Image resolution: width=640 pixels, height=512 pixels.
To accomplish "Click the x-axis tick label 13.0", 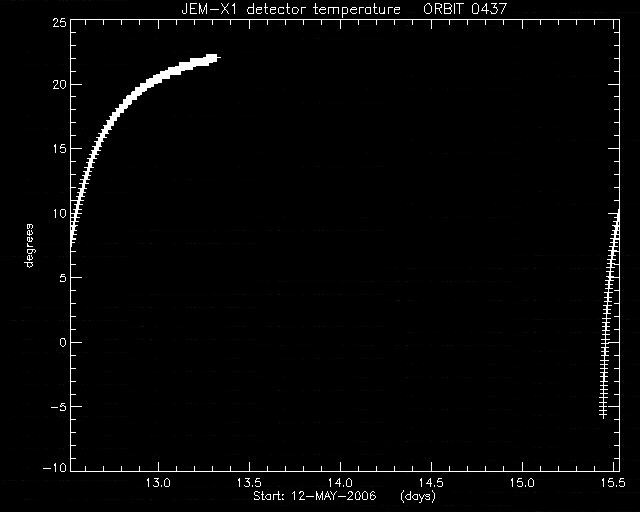I will coord(158,483).
